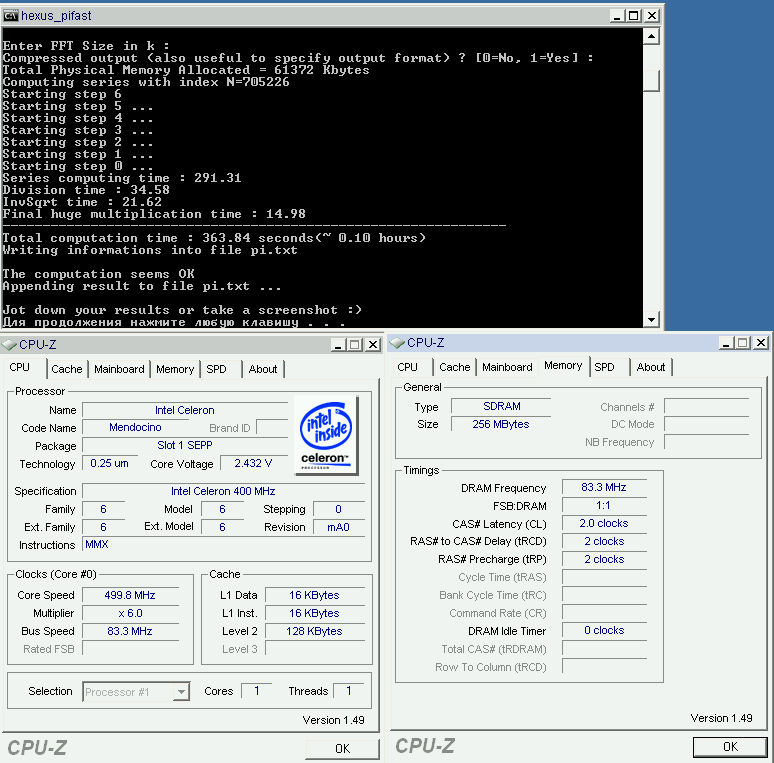774x763 pixels.
Task: Click the memory Type value 'SDRAM'
Action: pos(502,406)
